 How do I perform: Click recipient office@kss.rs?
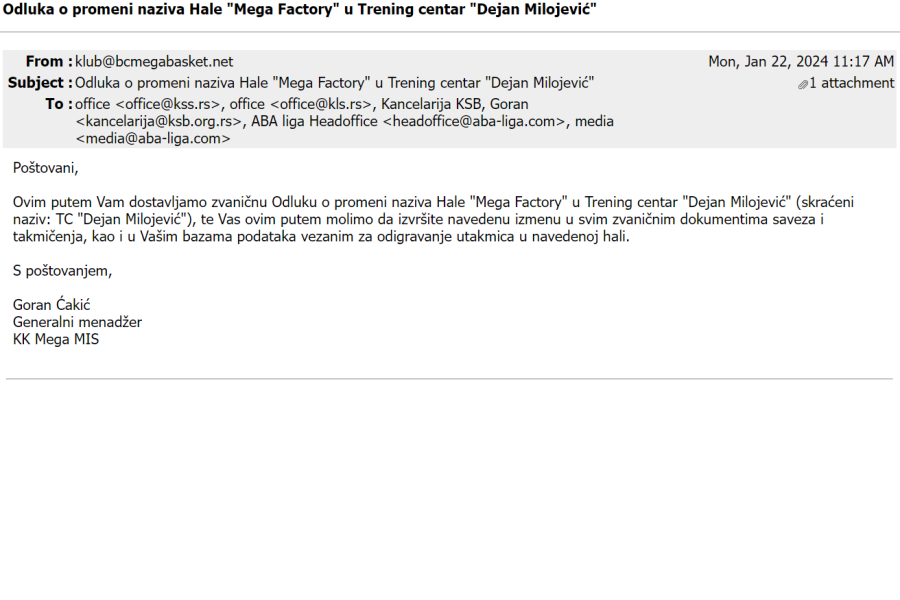point(168,104)
